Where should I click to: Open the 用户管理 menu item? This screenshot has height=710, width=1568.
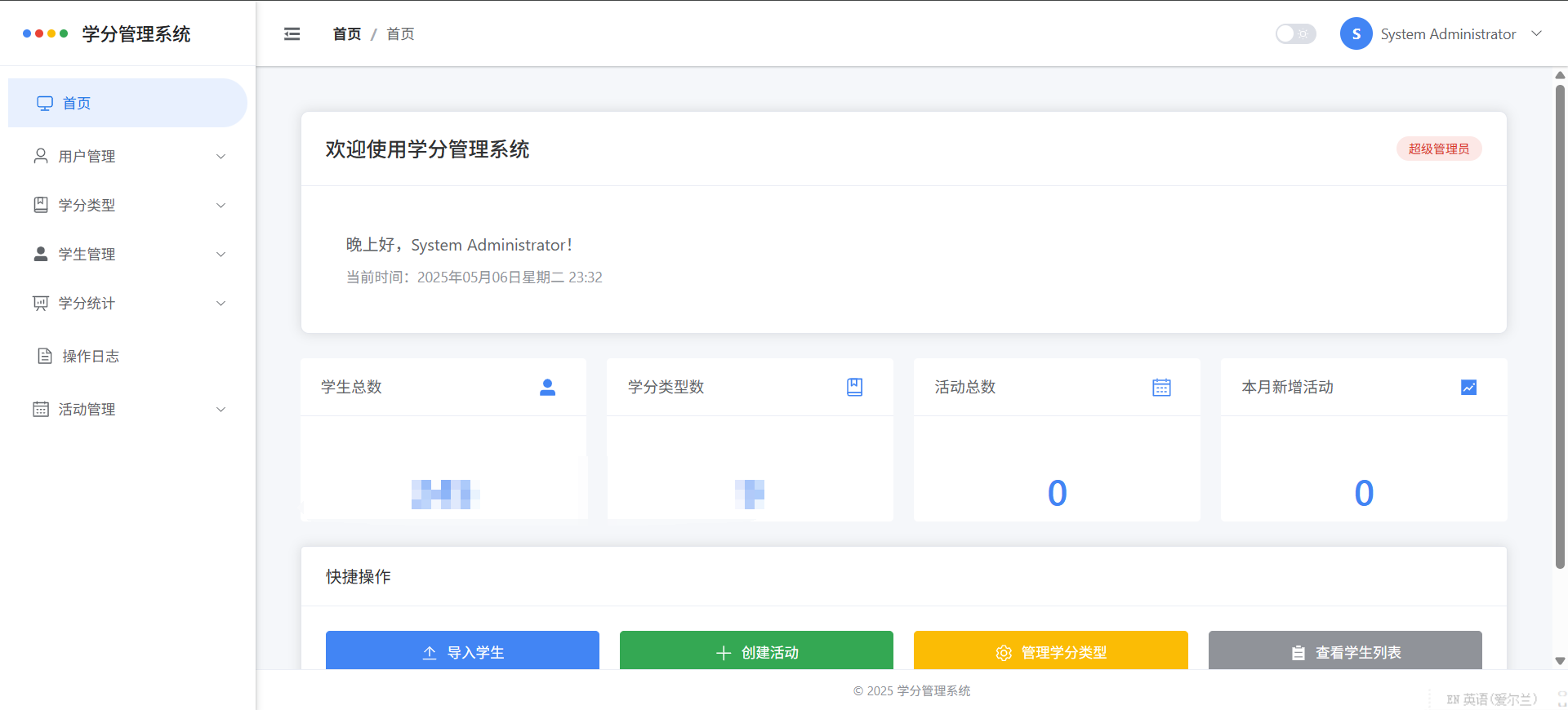pos(127,156)
